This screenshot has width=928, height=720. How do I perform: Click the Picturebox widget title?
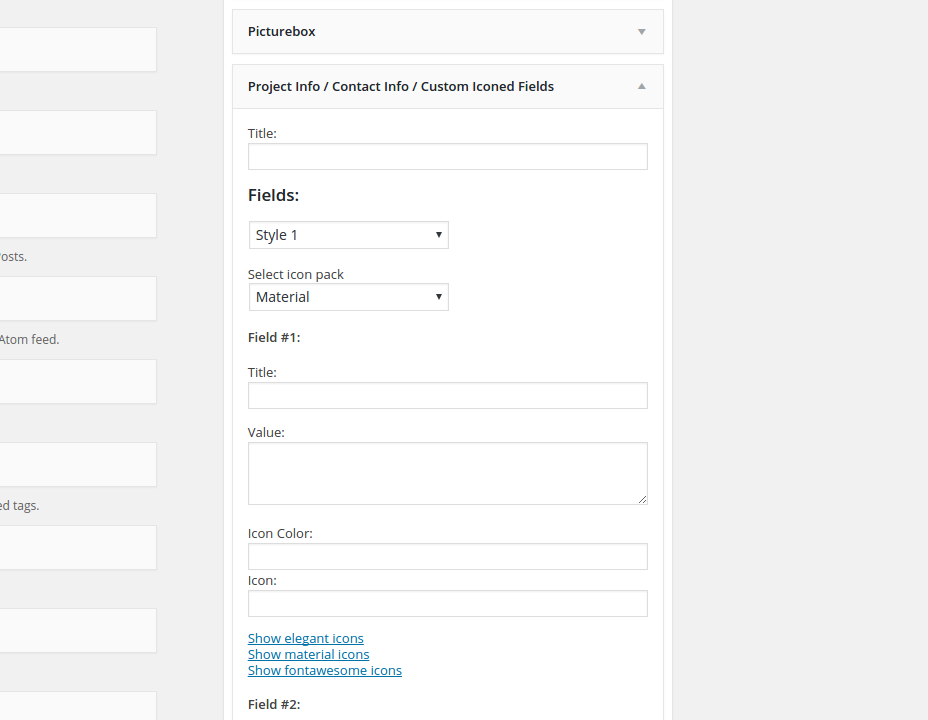[282, 32]
